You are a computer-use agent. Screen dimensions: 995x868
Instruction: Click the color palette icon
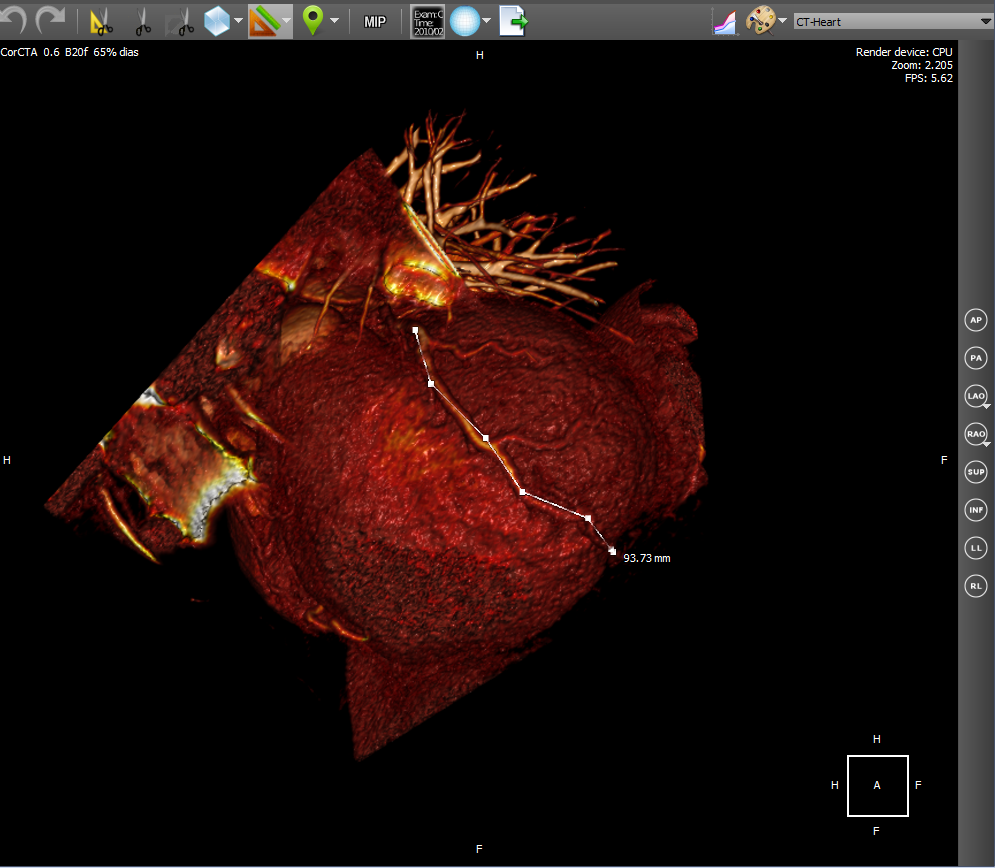click(x=761, y=21)
